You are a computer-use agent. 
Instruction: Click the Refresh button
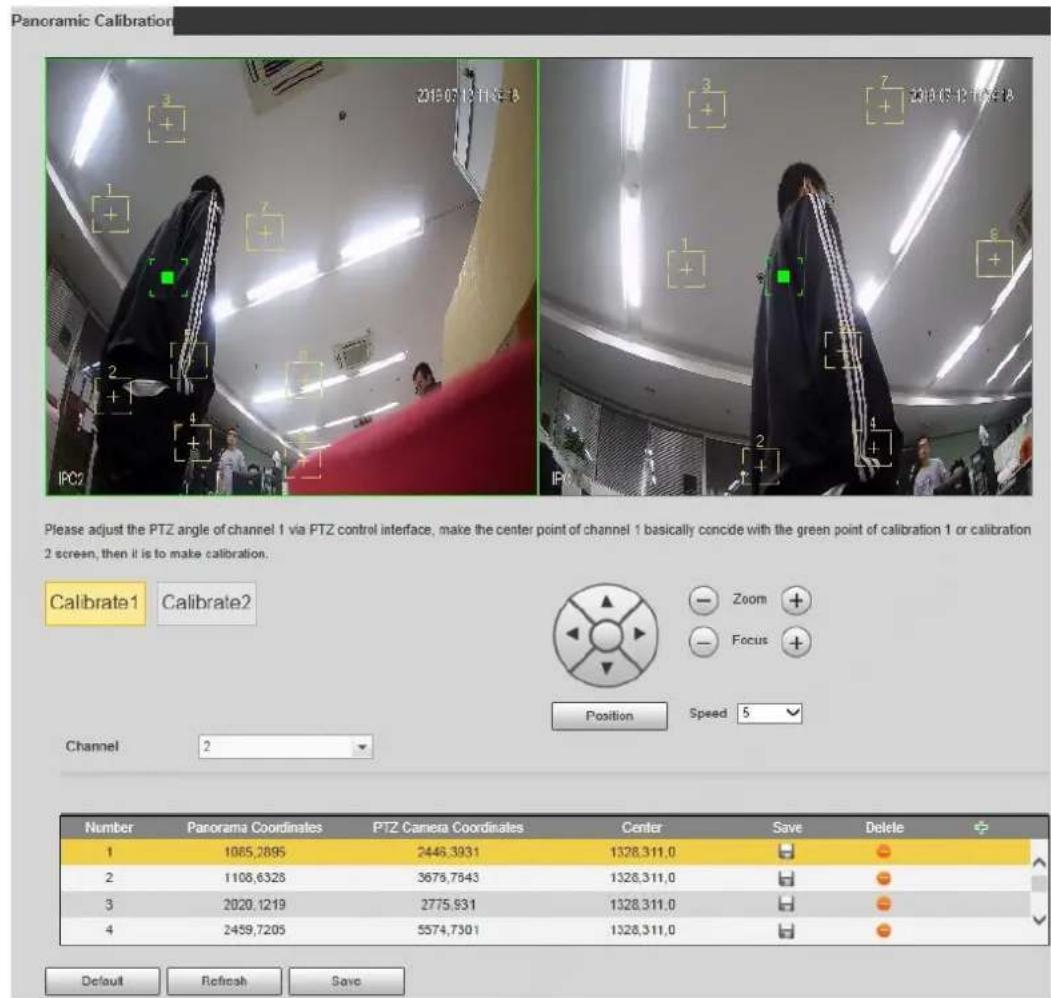224,981
